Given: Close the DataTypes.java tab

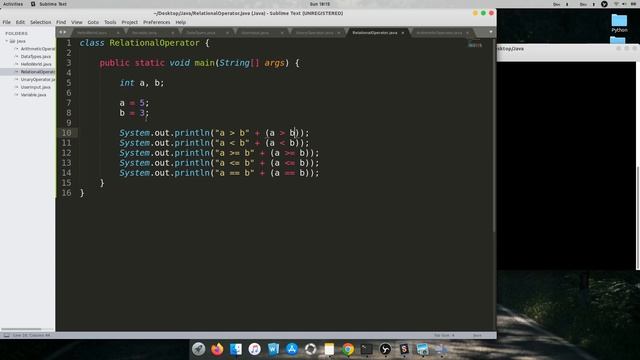Looking at the screenshot, I should click(x=227, y=33).
